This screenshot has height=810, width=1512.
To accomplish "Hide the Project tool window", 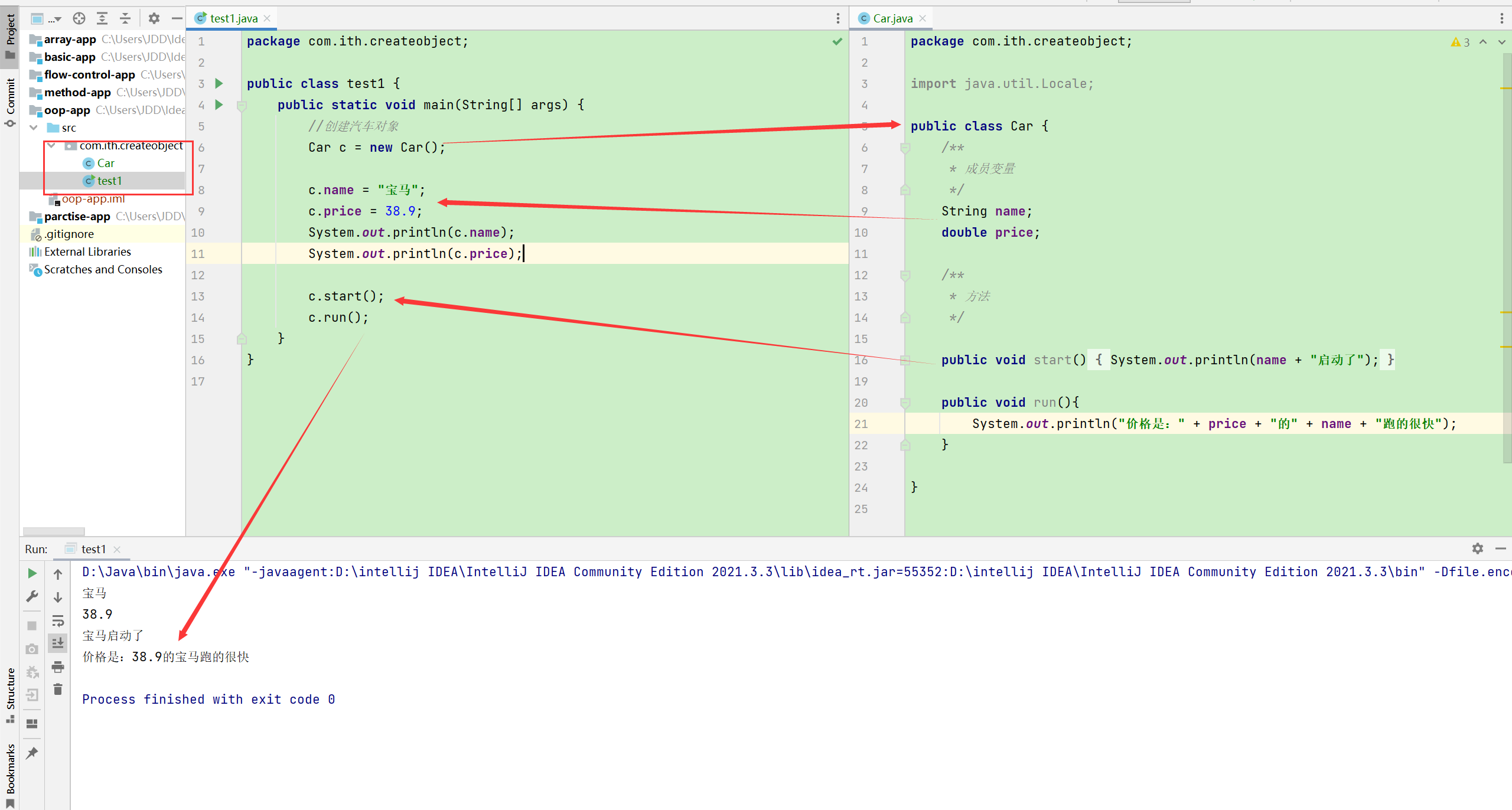I will 177,18.
